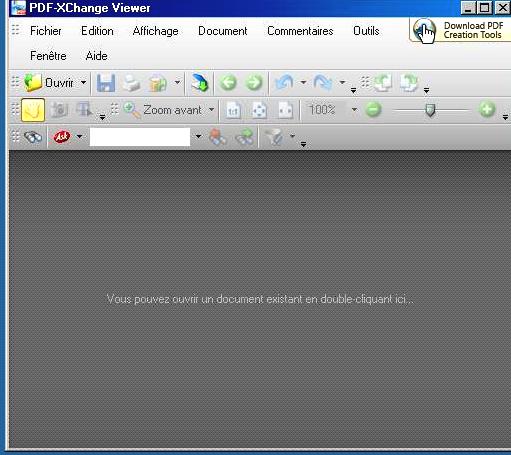This screenshot has width=511, height=455.
Task: Click the Ask search text field
Action: point(140,137)
